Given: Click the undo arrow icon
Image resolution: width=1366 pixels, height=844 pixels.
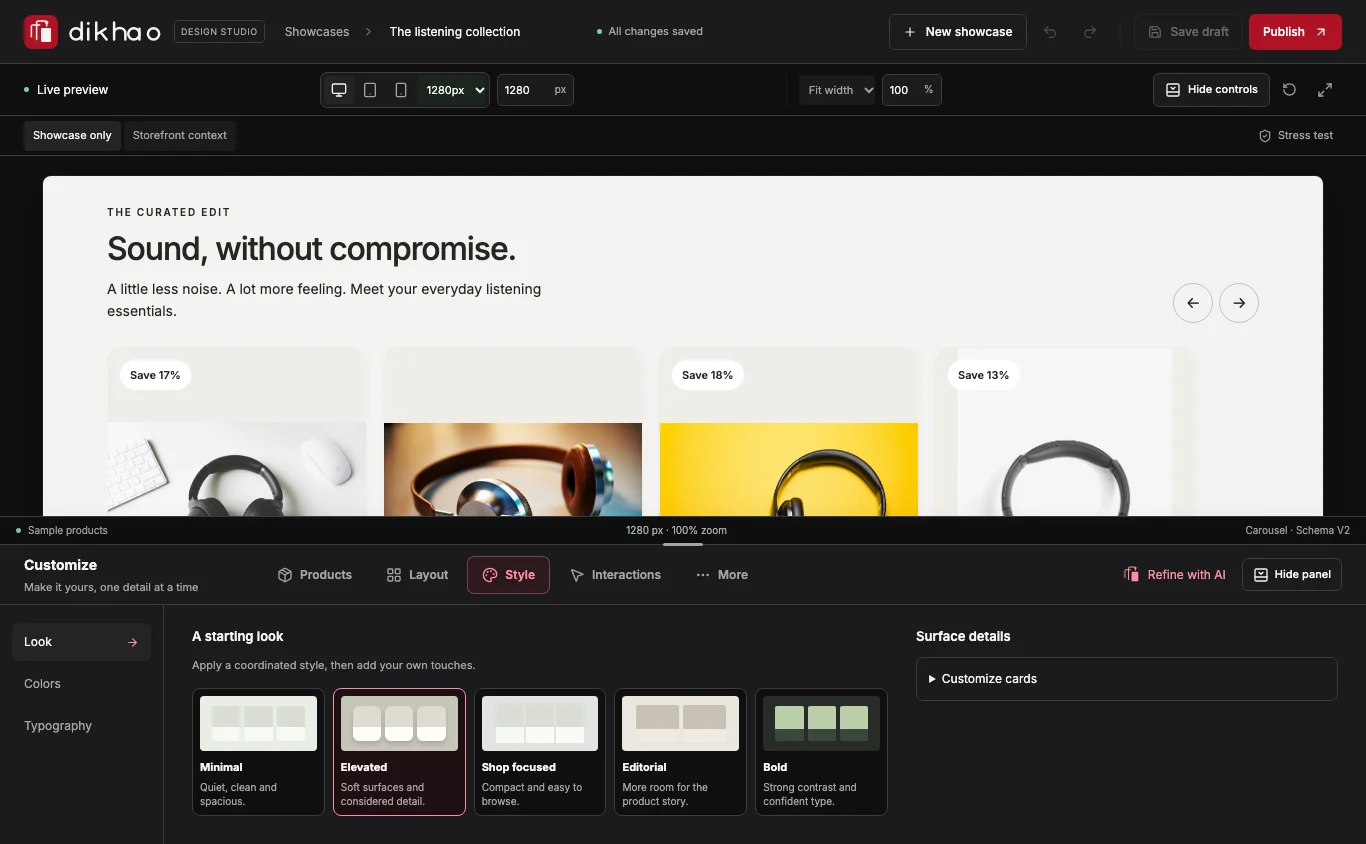Looking at the screenshot, I should 1050,32.
